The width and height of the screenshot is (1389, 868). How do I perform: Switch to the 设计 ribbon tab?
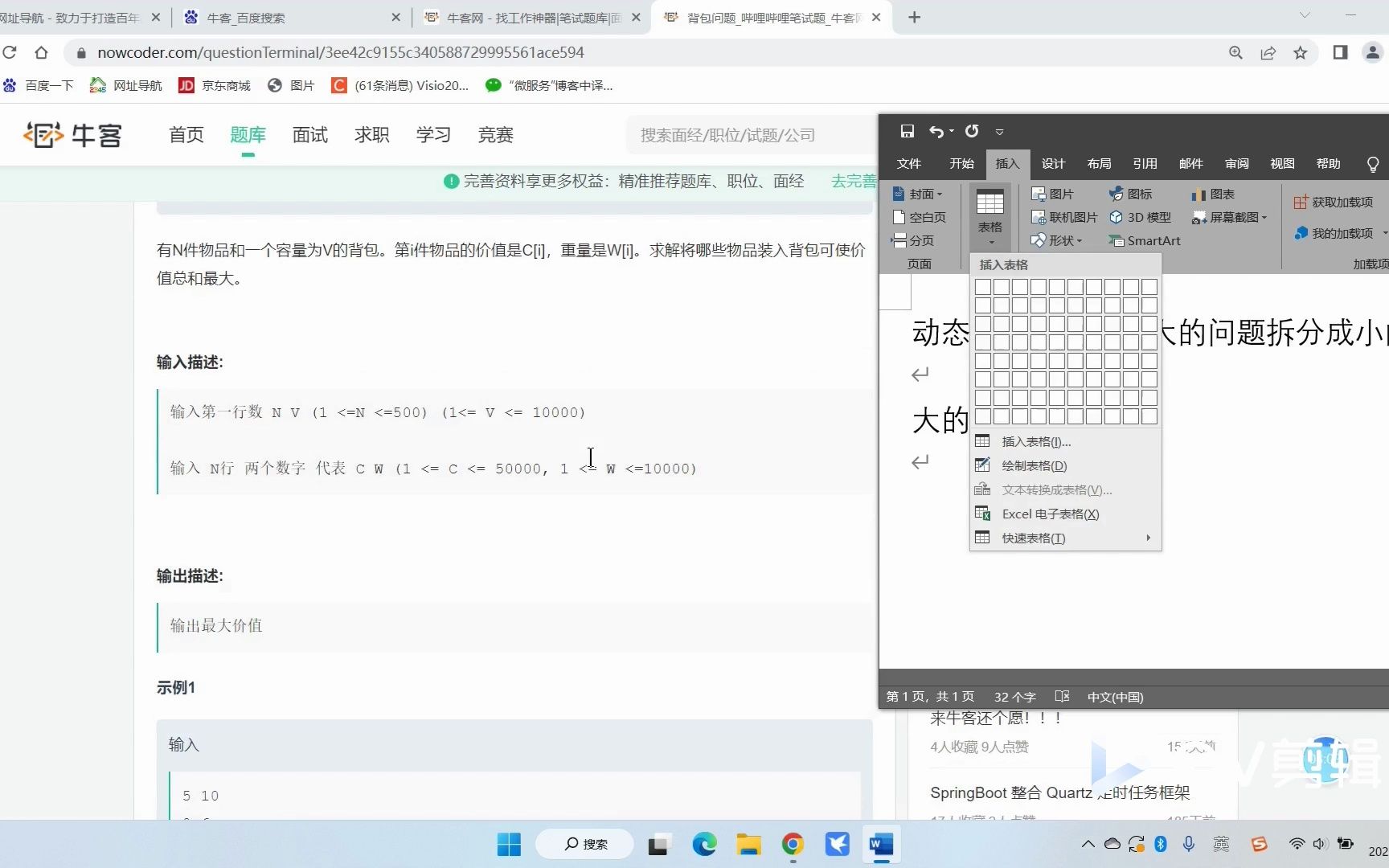[1053, 163]
